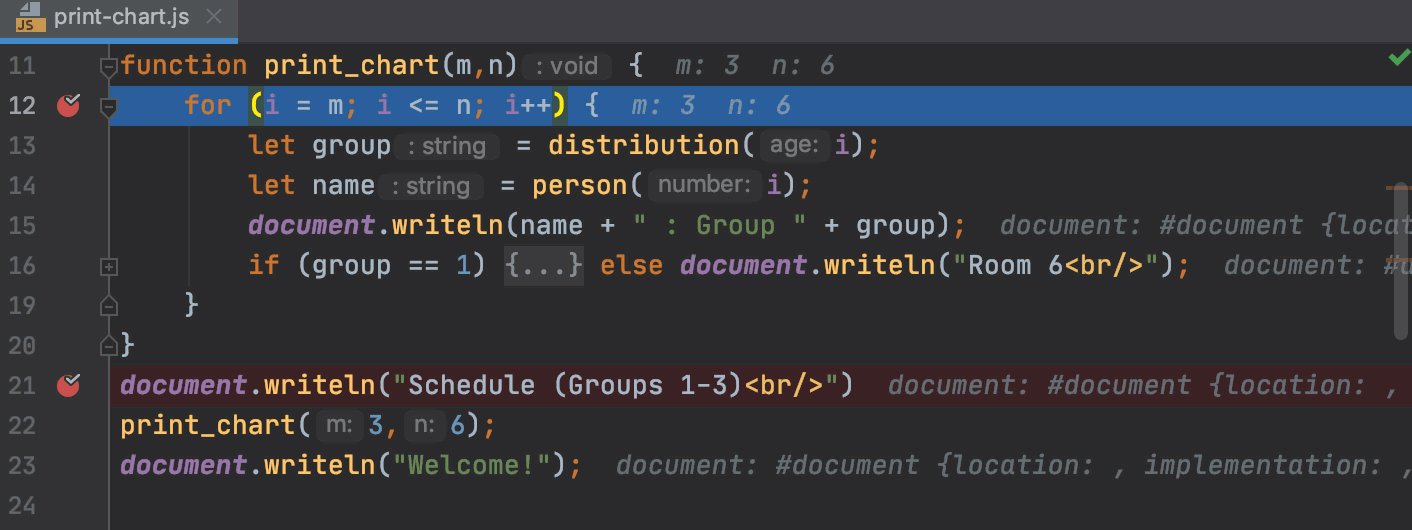Viewport: 1412px width, 530px height.
Task: Click line number 22 in the gutter
Action: pos(22,426)
